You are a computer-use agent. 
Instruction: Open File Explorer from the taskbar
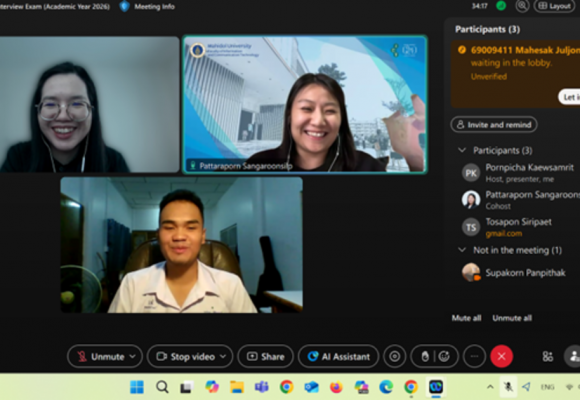(x=237, y=387)
